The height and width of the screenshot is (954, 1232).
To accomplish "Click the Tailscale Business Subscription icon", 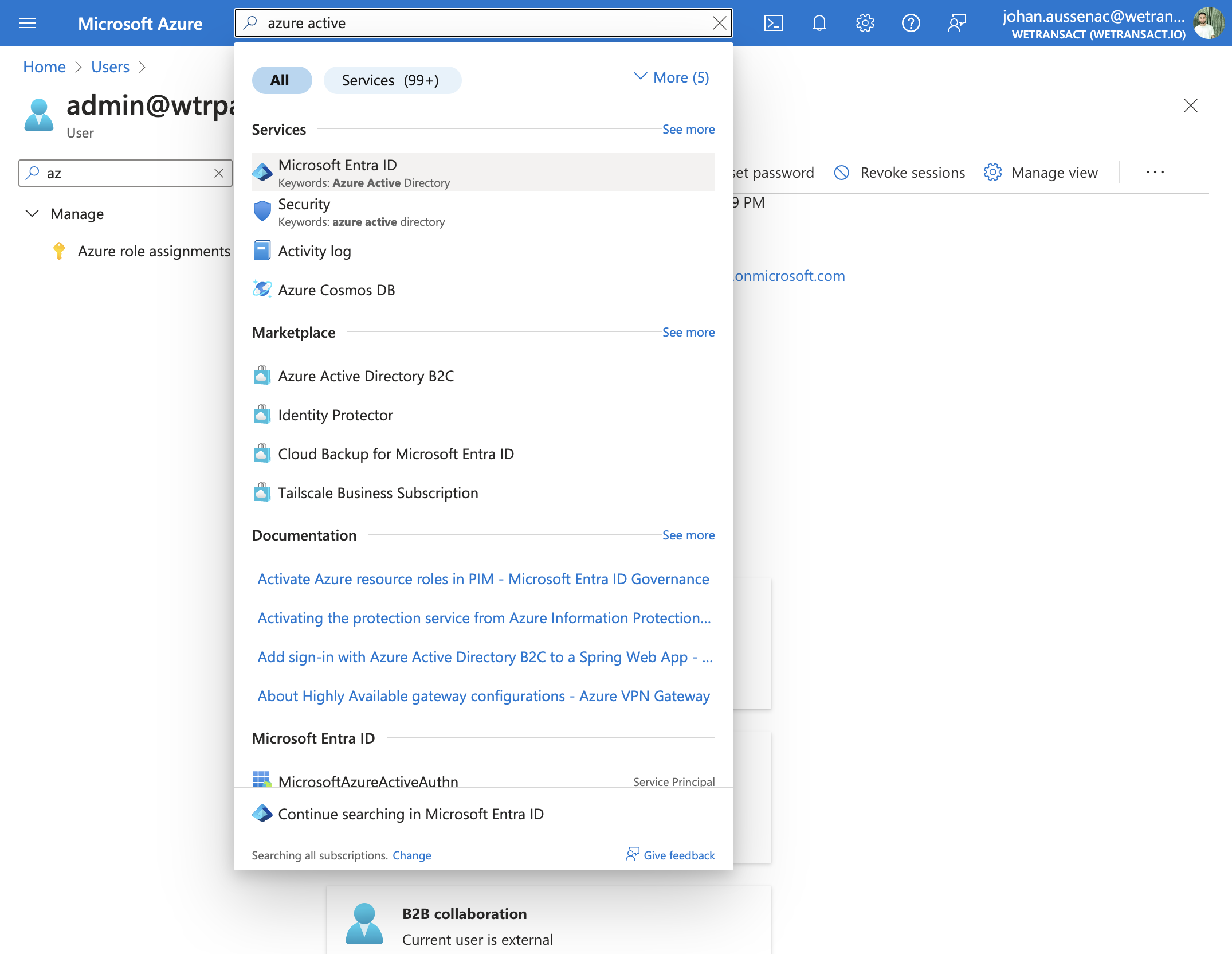I will click(x=262, y=492).
